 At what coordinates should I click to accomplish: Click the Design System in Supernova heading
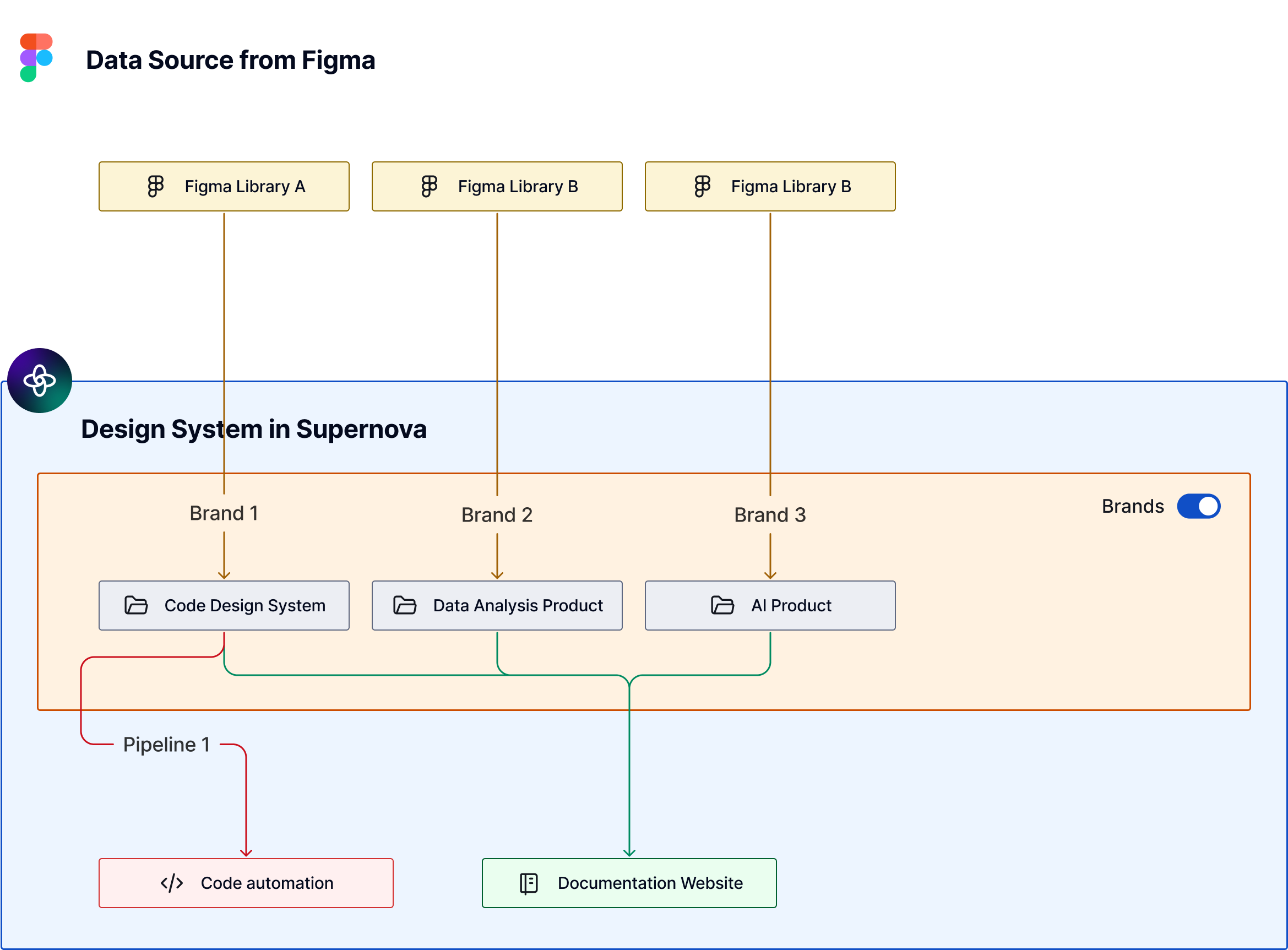pyautogui.click(x=254, y=429)
